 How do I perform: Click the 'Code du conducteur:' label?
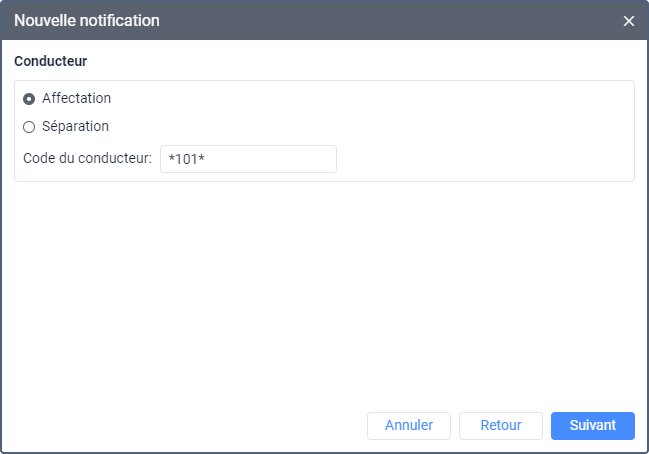coord(87,159)
